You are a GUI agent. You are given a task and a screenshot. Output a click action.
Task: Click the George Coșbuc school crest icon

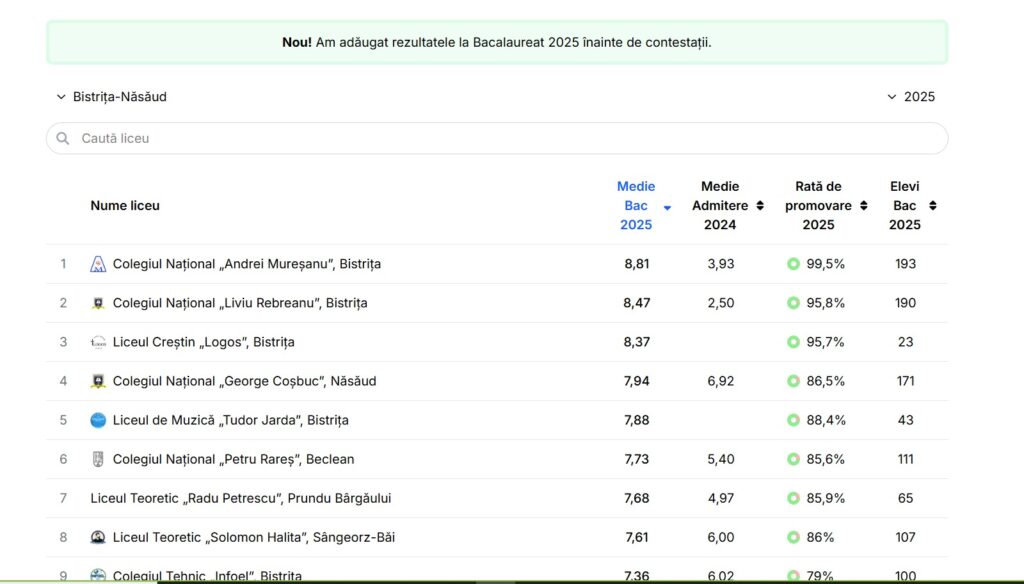[x=98, y=381]
